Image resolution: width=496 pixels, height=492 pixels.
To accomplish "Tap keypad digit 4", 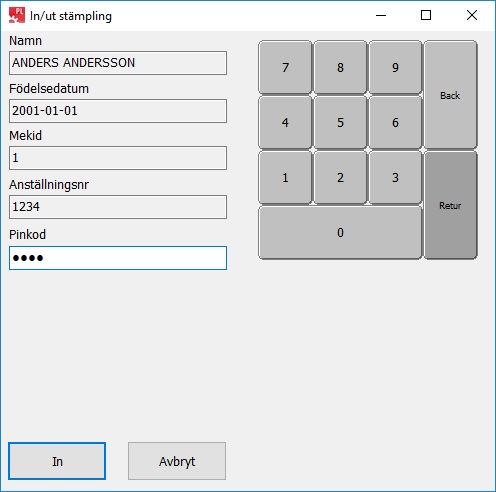I will [285, 122].
